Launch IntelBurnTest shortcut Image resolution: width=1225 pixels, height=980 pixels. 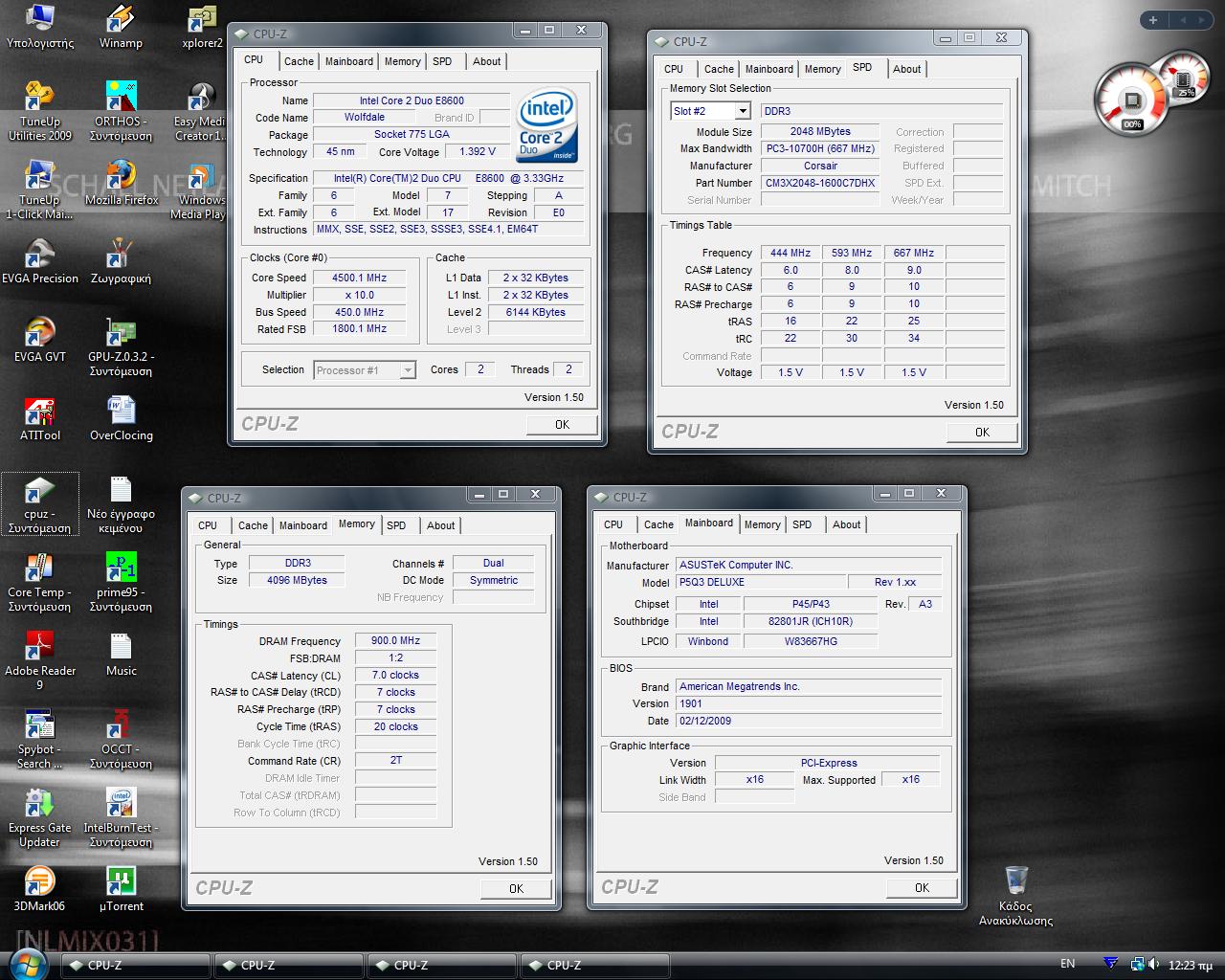pyautogui.click(x=121, y=817)
